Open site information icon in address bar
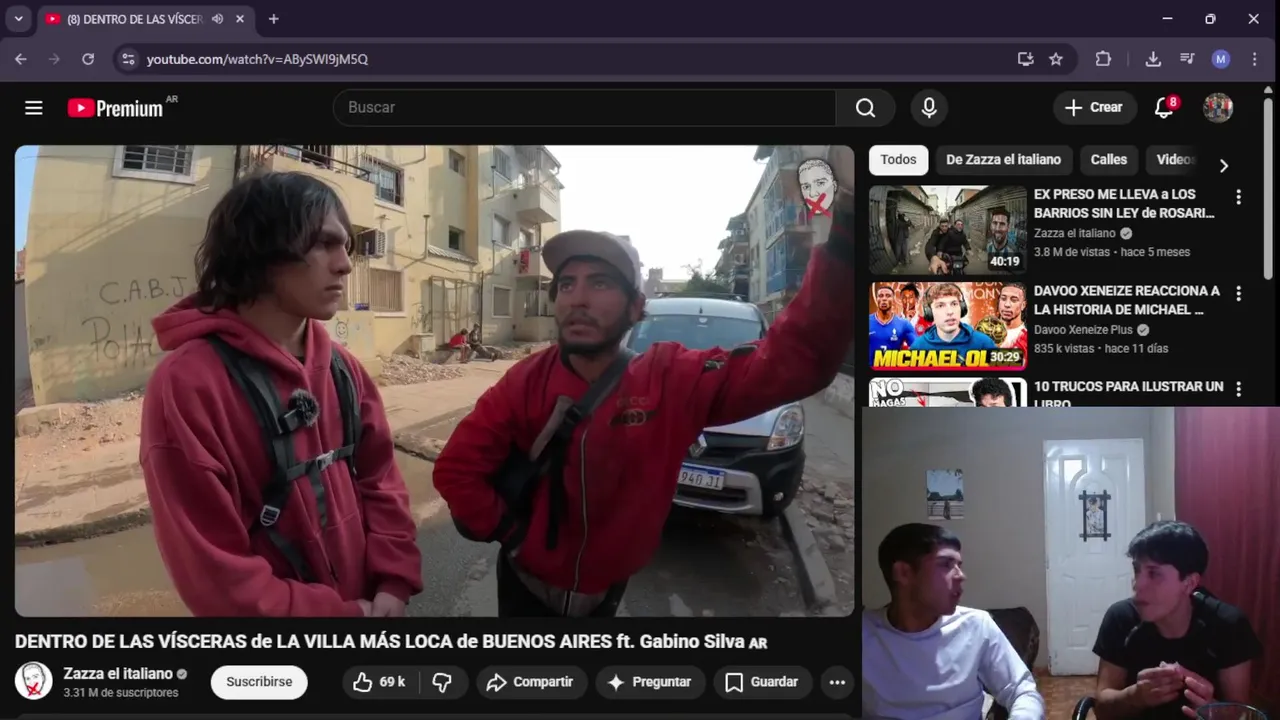 coord(128,59)
